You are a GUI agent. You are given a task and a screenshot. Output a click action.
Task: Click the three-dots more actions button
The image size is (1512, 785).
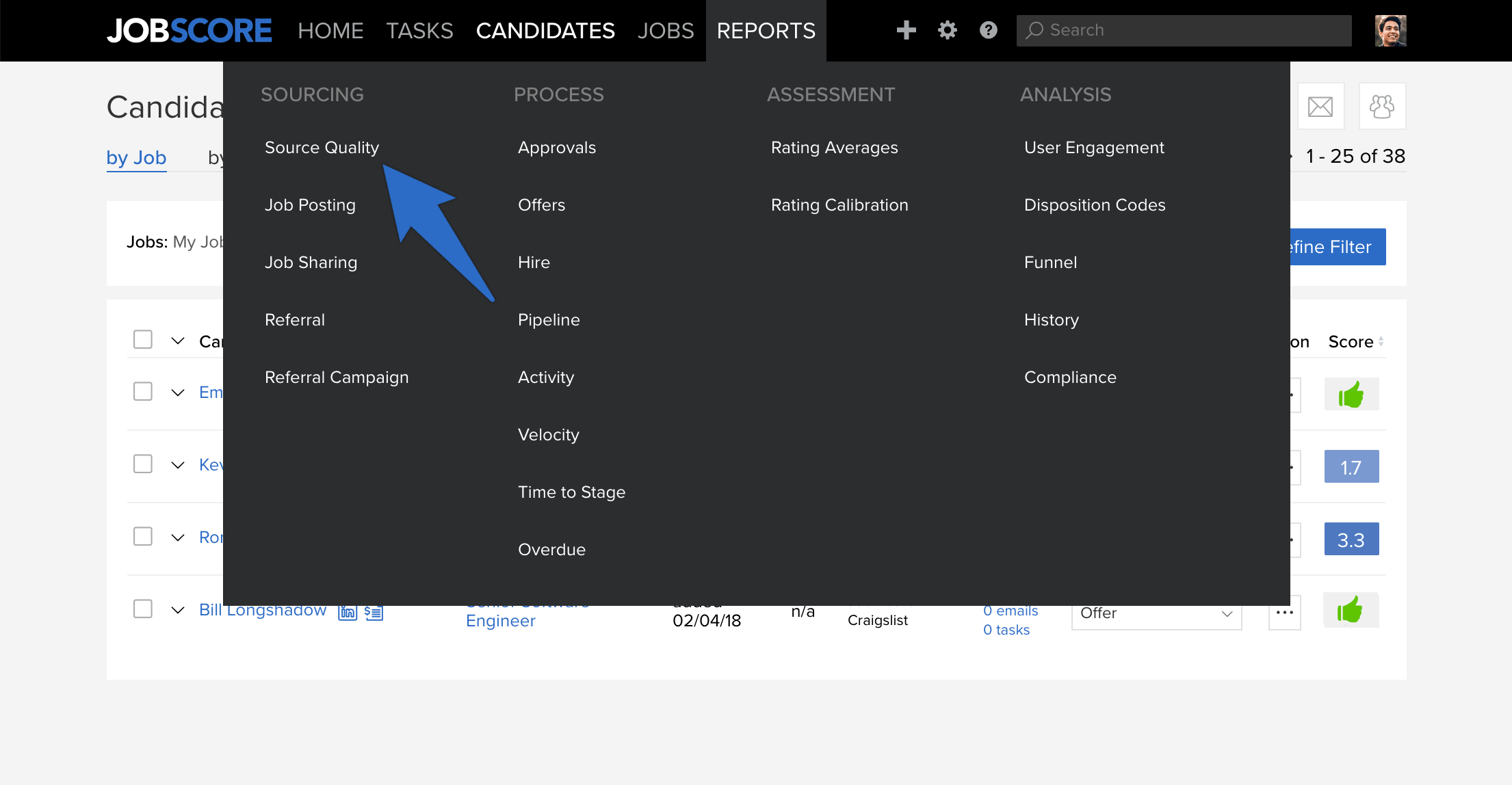[x=1284, y=613]
